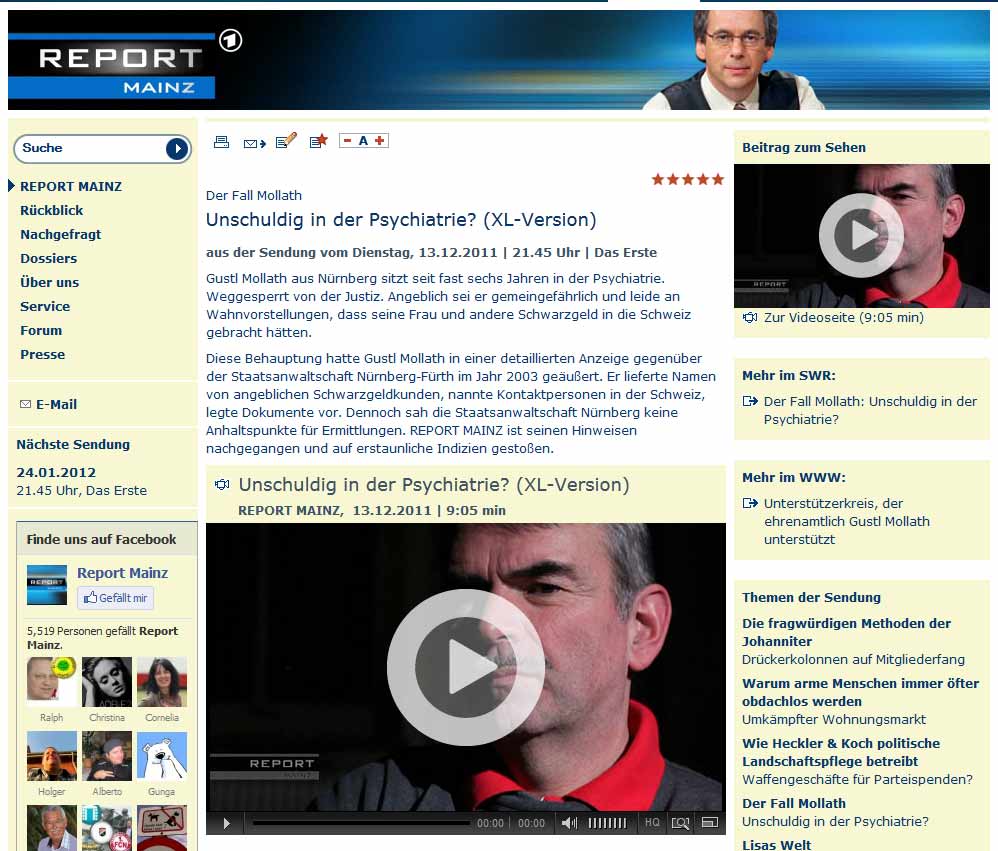This screenshot has width=998, height=851.
Task: Click camera icon beside the XL-Version video title
Action: (221, 484)
